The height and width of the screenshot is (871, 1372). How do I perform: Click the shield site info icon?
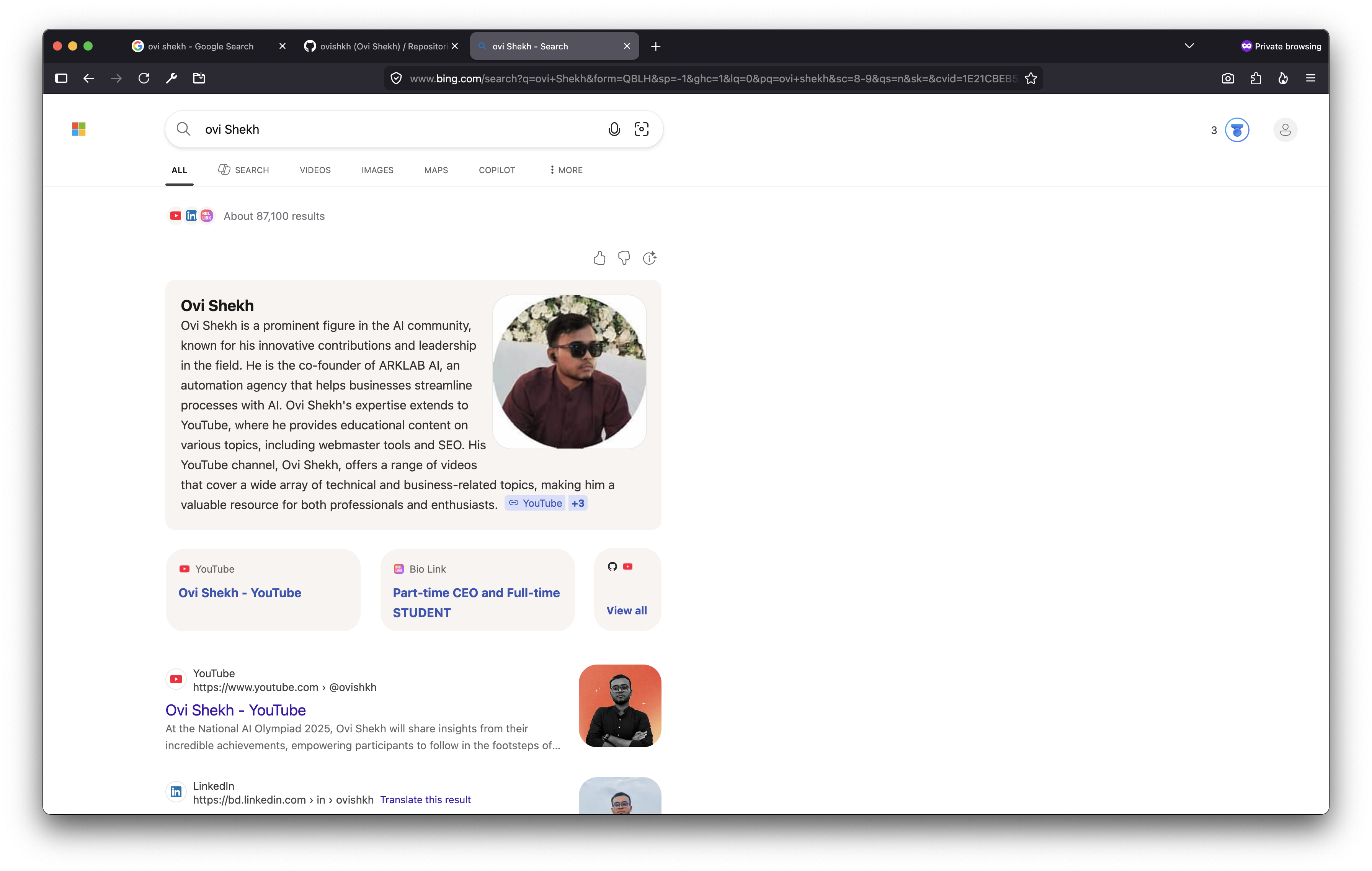(x=397, y=79)
